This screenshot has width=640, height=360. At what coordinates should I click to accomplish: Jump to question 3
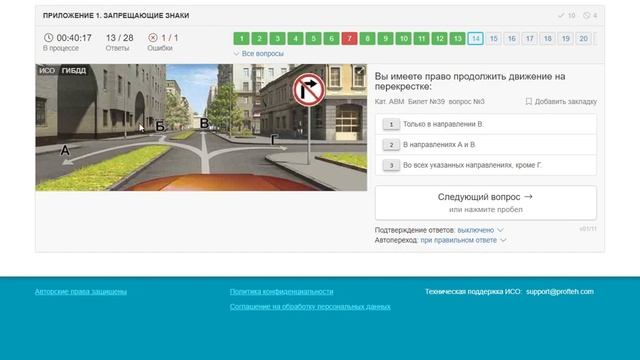tap(277, 38)
